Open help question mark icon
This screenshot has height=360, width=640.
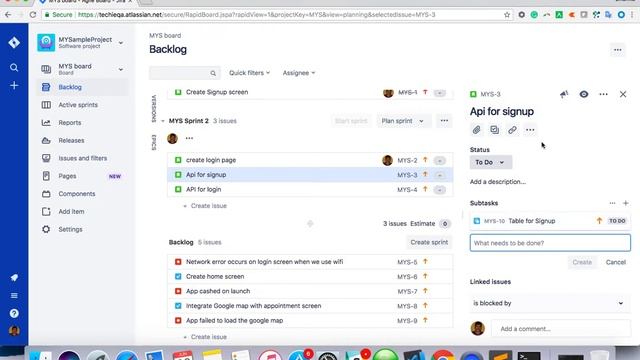coord(14,313)
